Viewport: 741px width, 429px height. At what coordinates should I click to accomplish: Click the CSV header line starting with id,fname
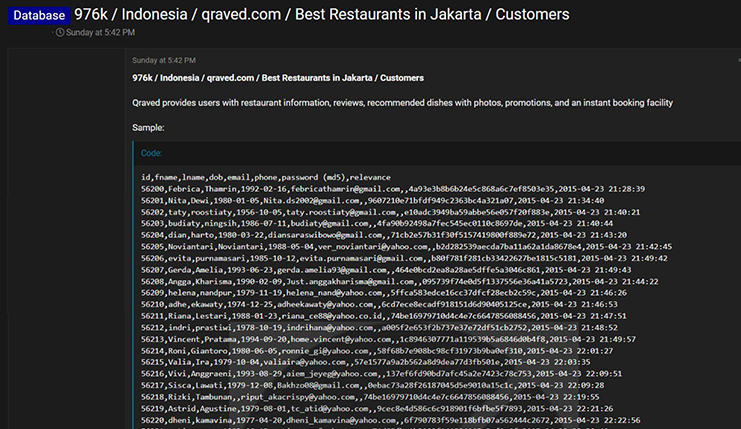(x=266, y=177)
